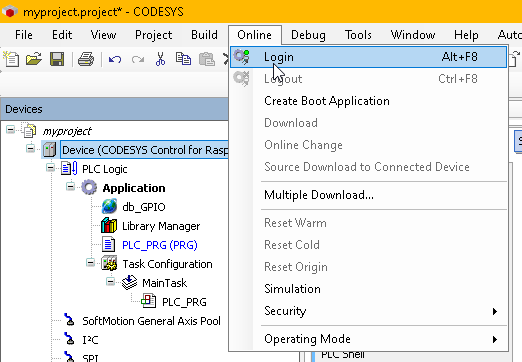Click the Copy toolbar icon
522x362 pixels.
click(x=183, y=59)
